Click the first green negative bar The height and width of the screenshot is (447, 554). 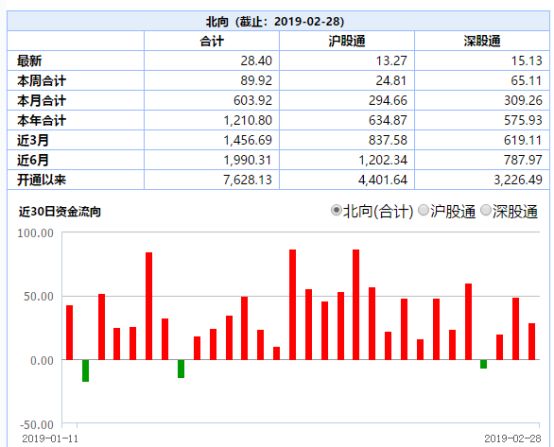[86, 371]
